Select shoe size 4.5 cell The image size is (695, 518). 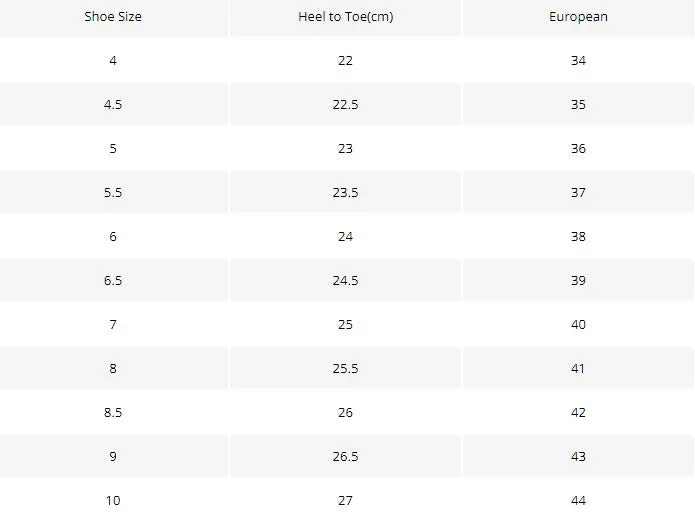tap(113, 105)
